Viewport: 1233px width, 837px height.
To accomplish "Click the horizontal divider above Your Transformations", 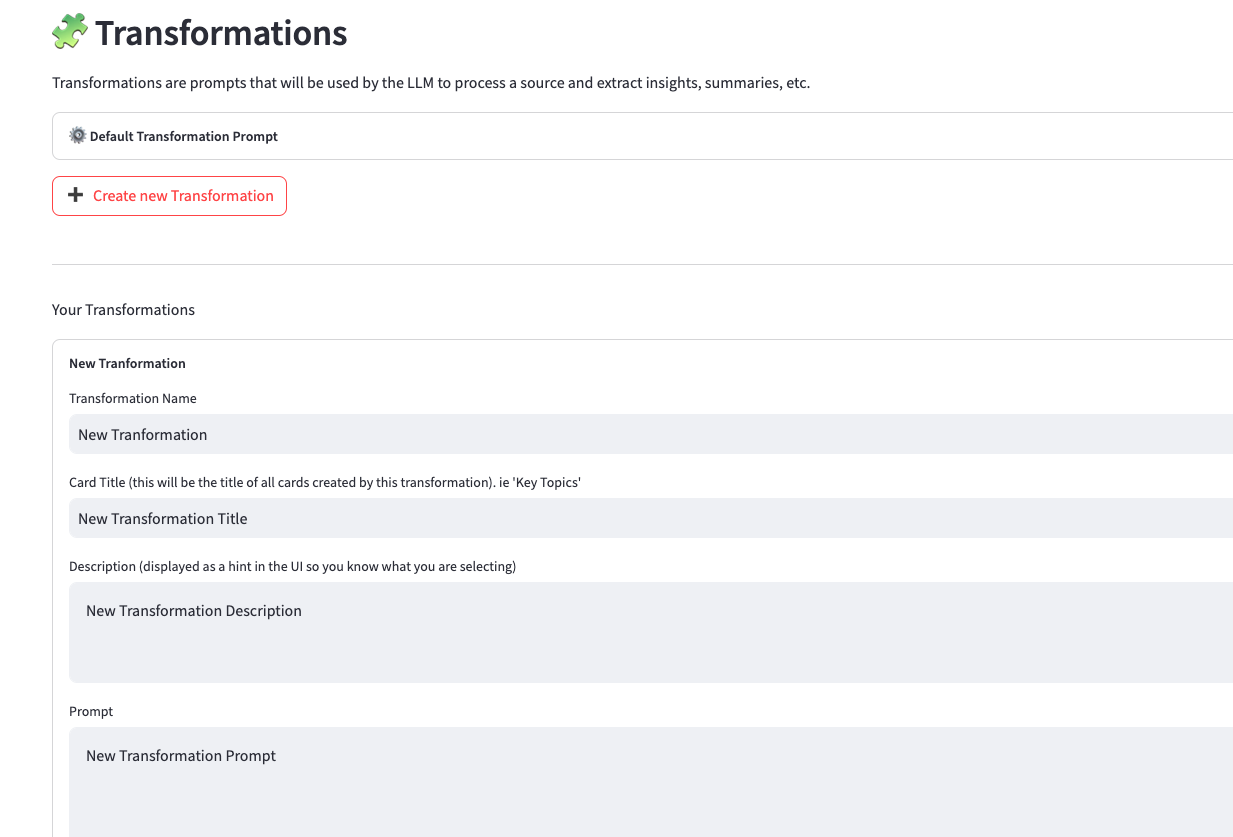I will click(640, 264).
